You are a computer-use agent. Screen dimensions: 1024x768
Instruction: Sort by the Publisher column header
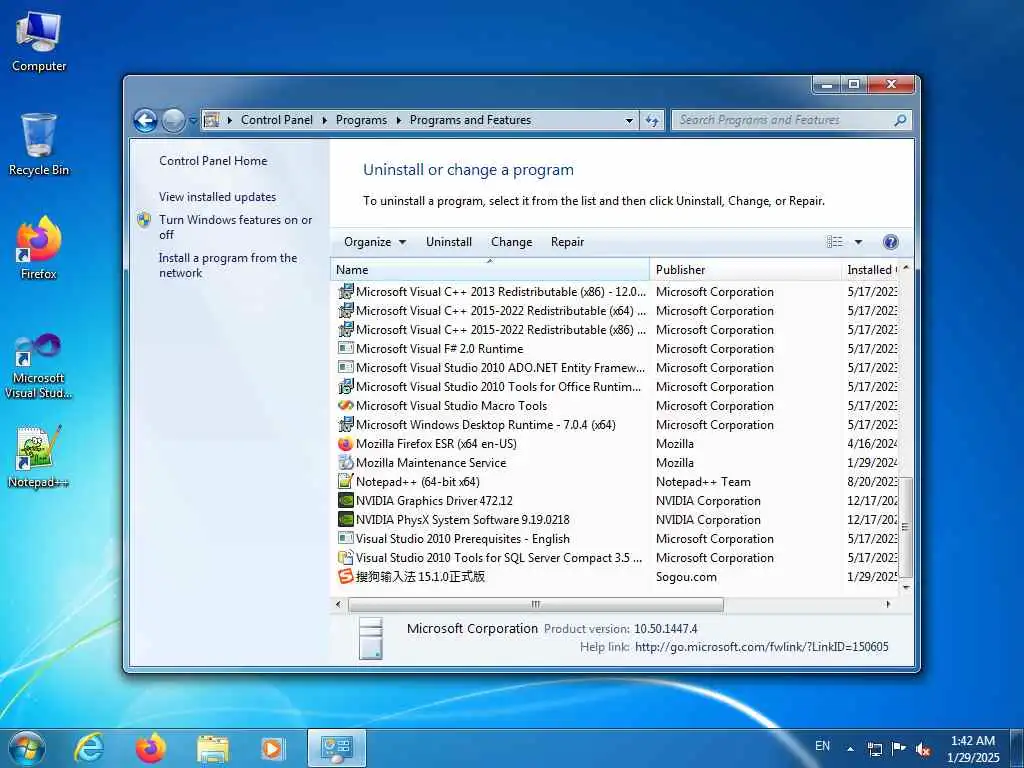pos(746,270)
